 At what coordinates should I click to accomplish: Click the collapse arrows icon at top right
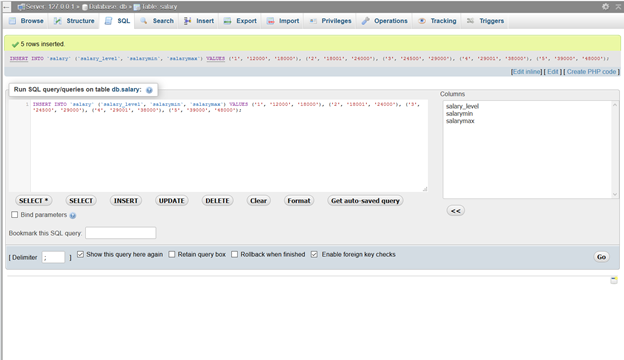(x=619, y=6)
